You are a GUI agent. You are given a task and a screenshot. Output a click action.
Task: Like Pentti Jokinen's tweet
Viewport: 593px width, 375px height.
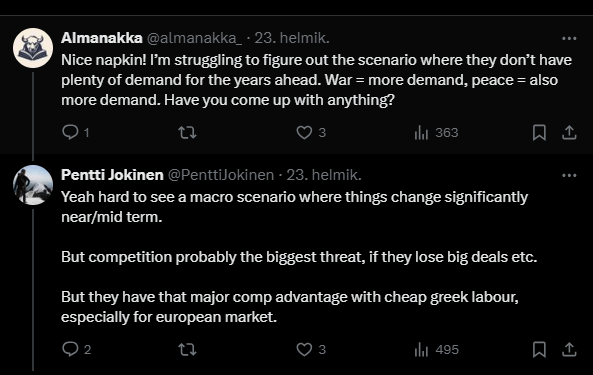[304, 349]
